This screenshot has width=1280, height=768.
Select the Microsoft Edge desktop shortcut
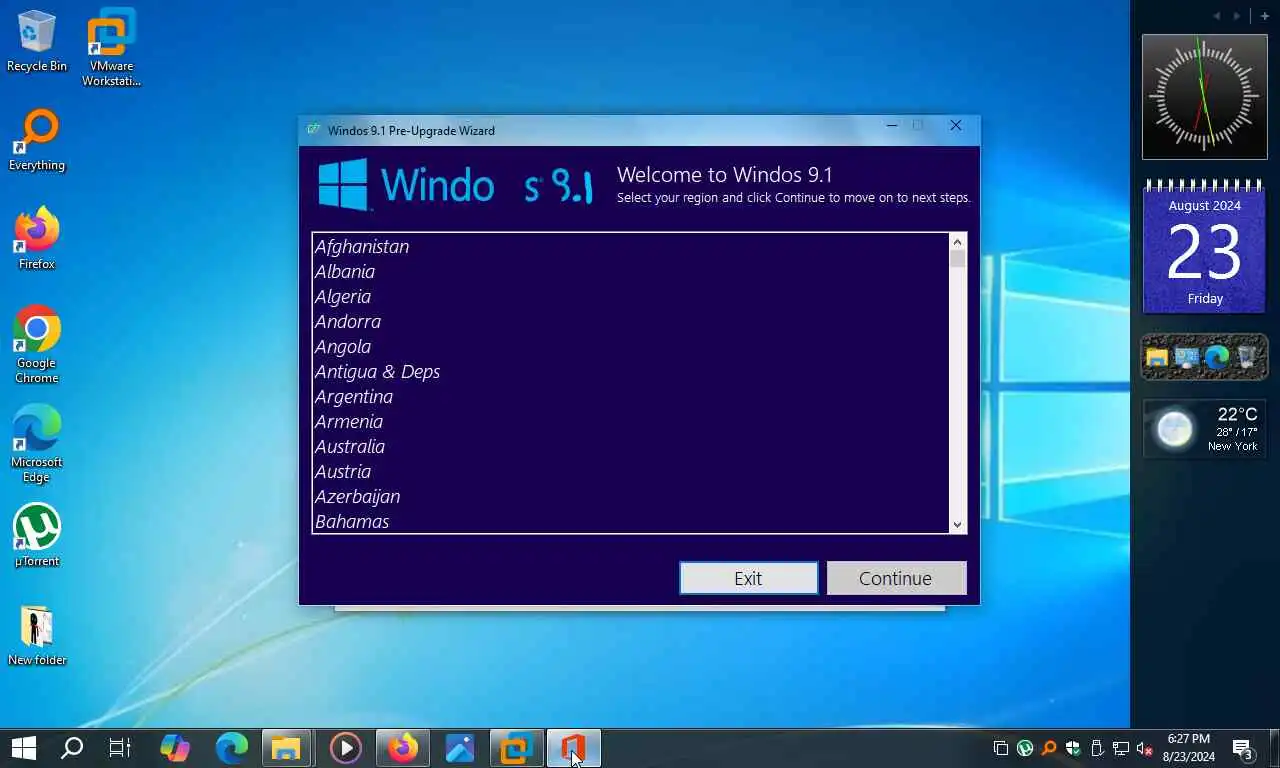tap(37, 443)
